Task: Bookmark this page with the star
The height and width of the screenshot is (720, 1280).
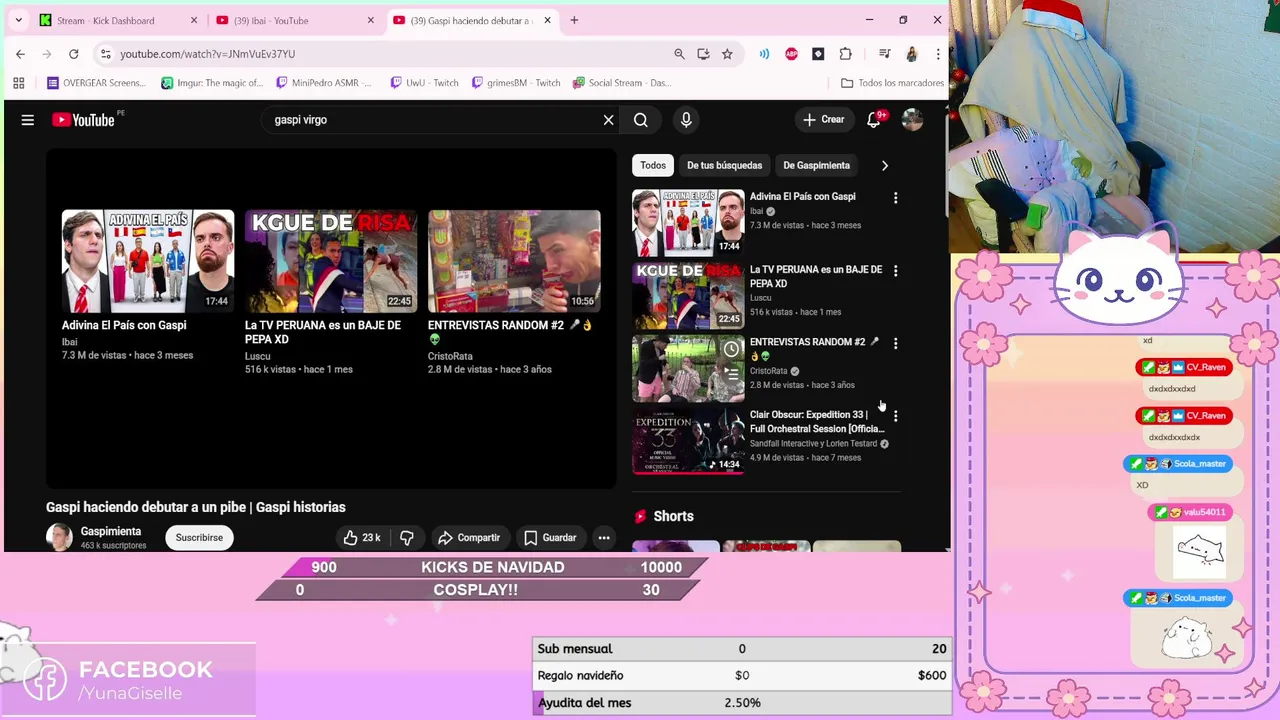Action: (x=727, y=54)
